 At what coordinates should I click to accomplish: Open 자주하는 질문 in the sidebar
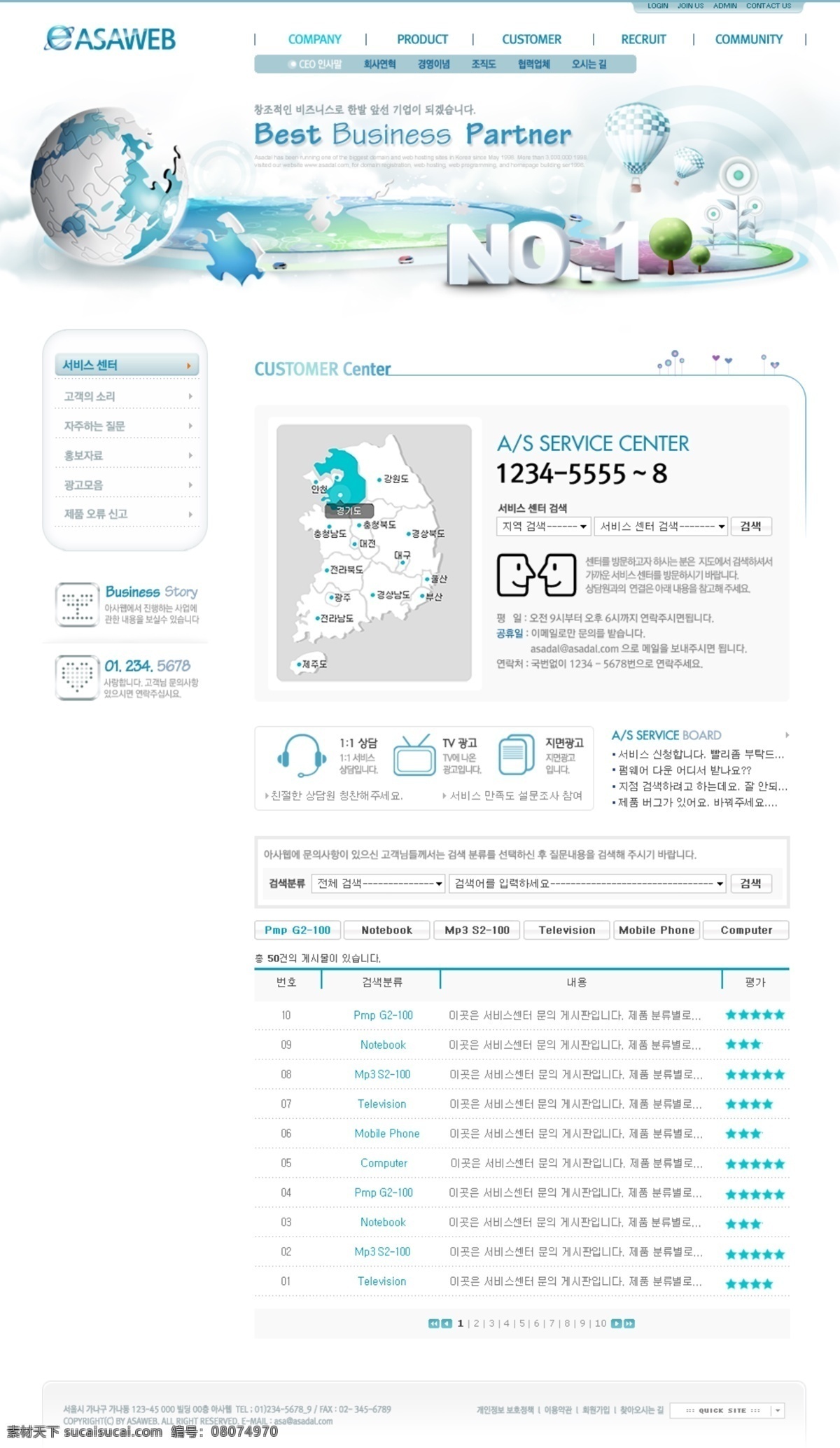127,426
